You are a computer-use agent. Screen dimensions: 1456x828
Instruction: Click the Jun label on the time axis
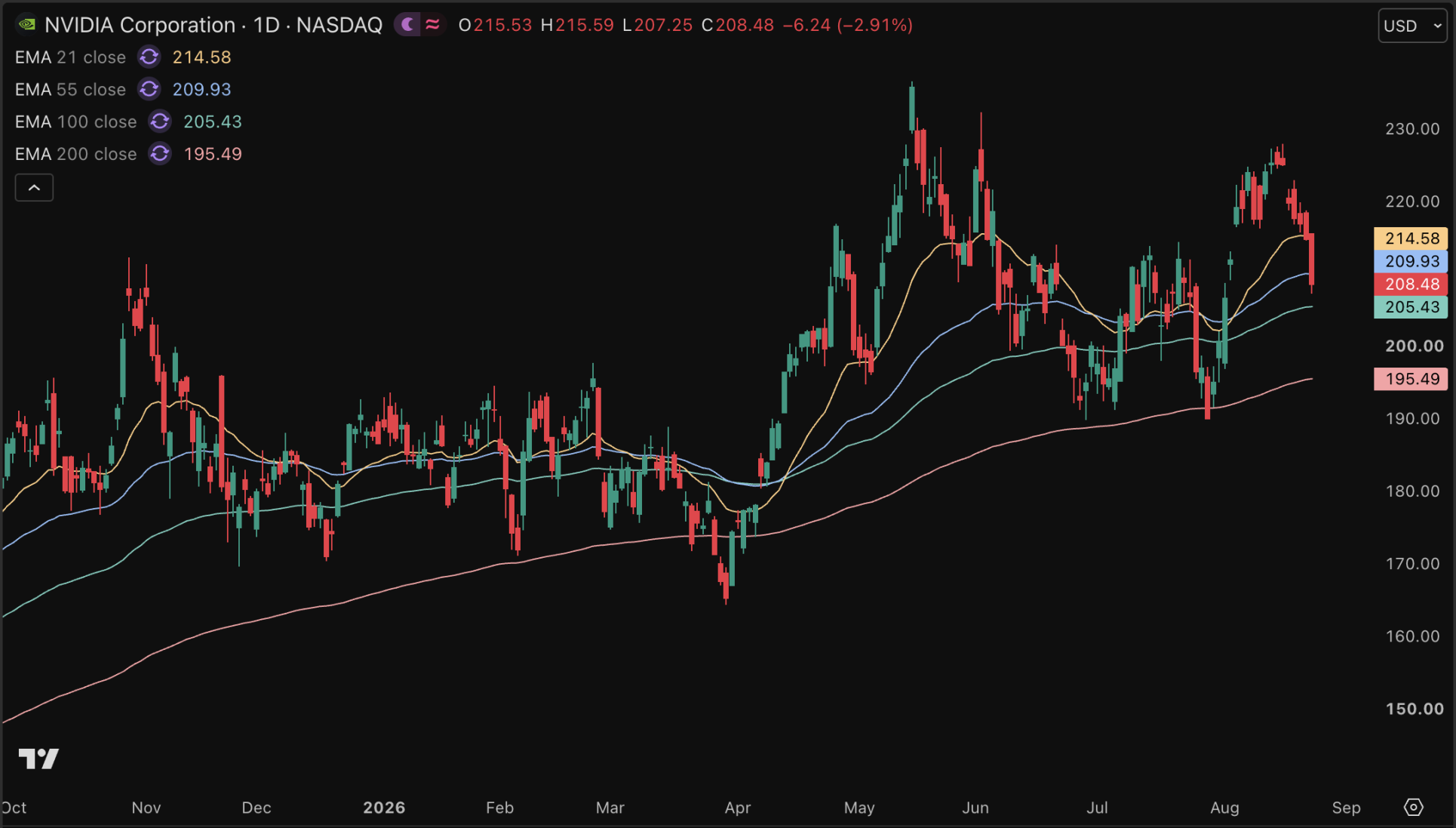975,808
